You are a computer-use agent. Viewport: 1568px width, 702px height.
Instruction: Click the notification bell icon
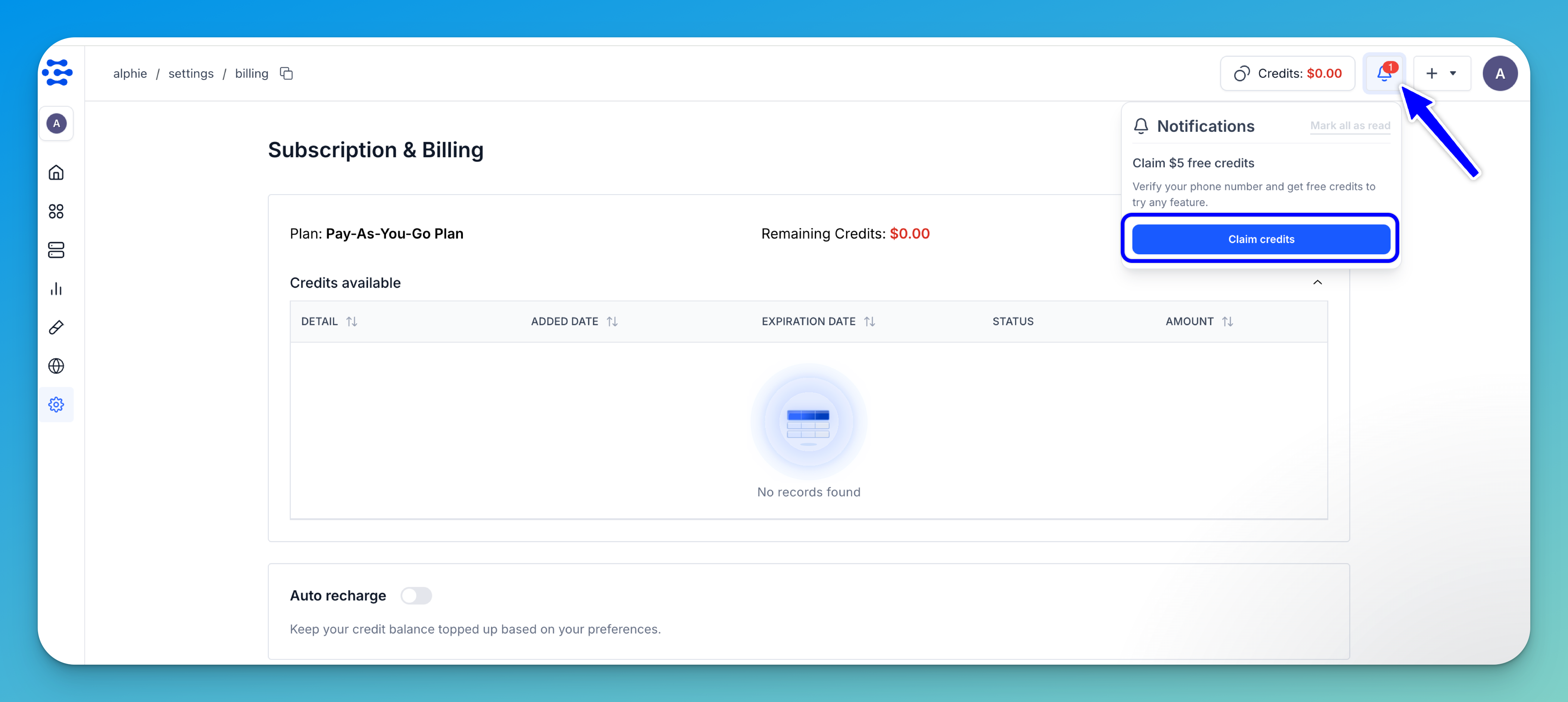(x=1384, y=74)
